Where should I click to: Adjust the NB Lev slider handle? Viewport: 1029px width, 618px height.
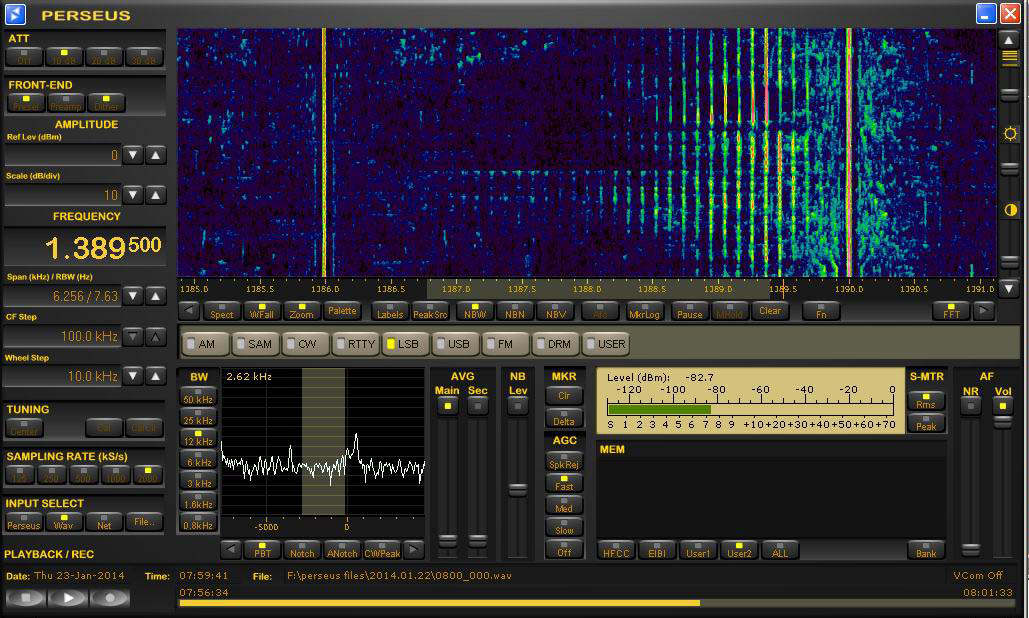tap(518, 489)
